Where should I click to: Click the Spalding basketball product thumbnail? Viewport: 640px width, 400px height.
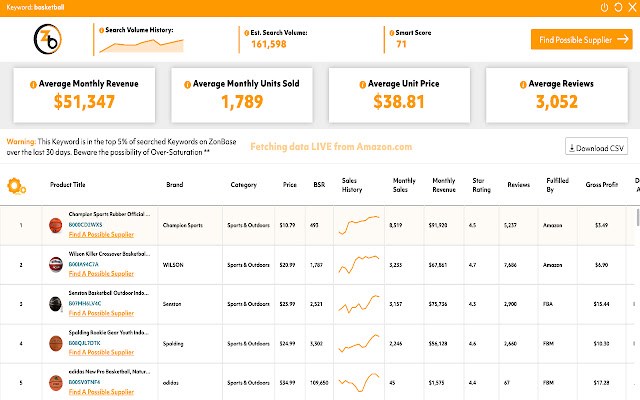[x=56, y=343]
